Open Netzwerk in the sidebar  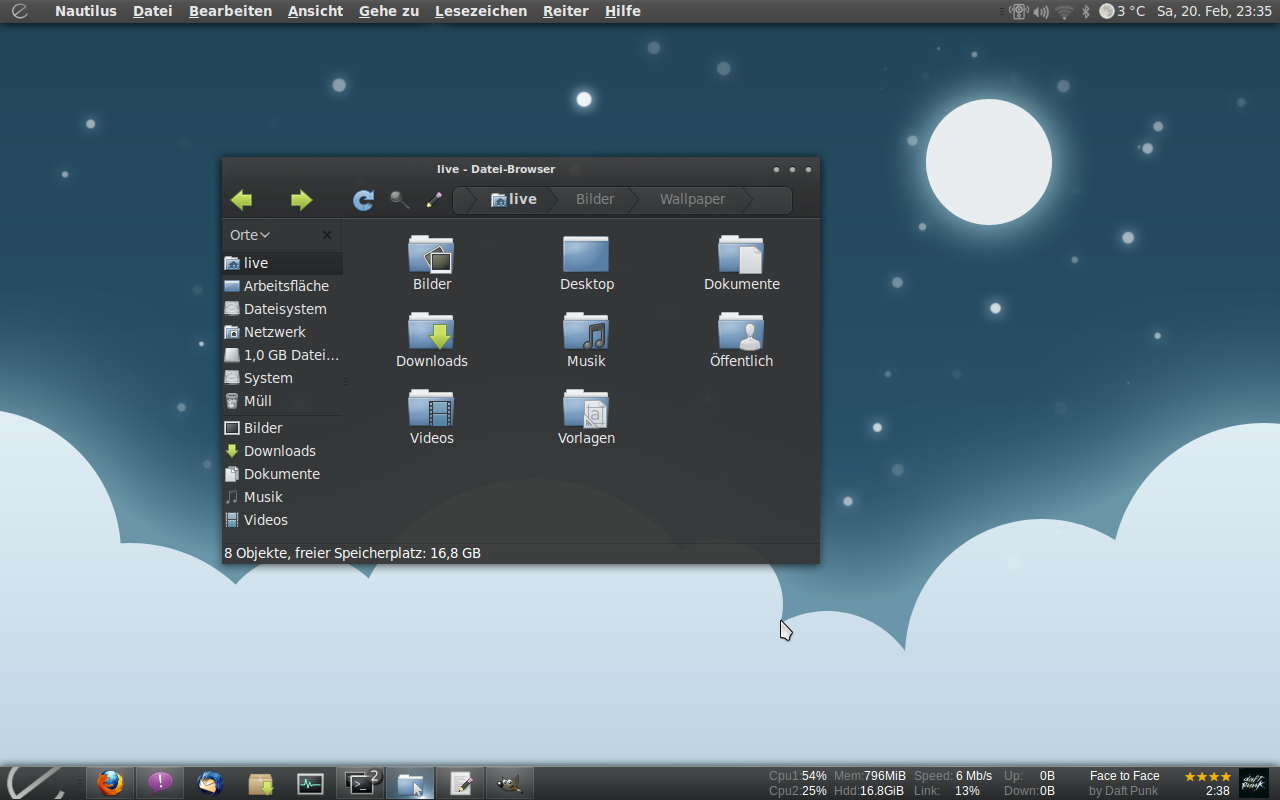282,332
